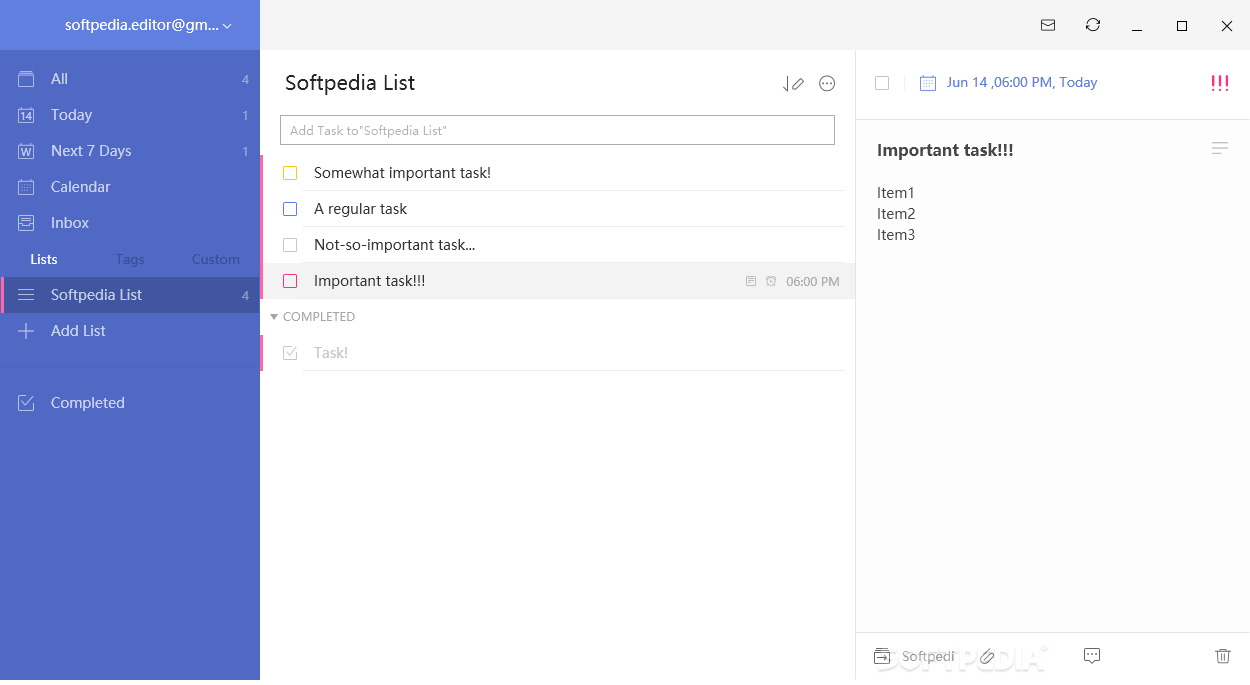The height and width of the screenshot is (685, 1250).
Task: Click the Calendar grid icon in sidebar
Action: point(26,187)
